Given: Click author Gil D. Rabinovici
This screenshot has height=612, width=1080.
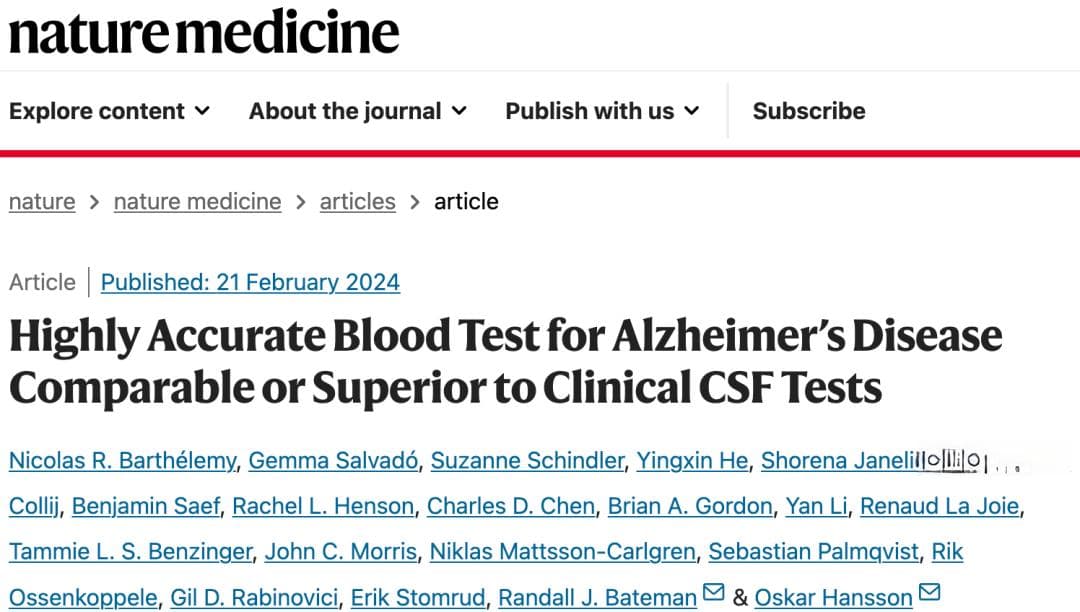Looking at the screenshot, I should tap(254, 598).
